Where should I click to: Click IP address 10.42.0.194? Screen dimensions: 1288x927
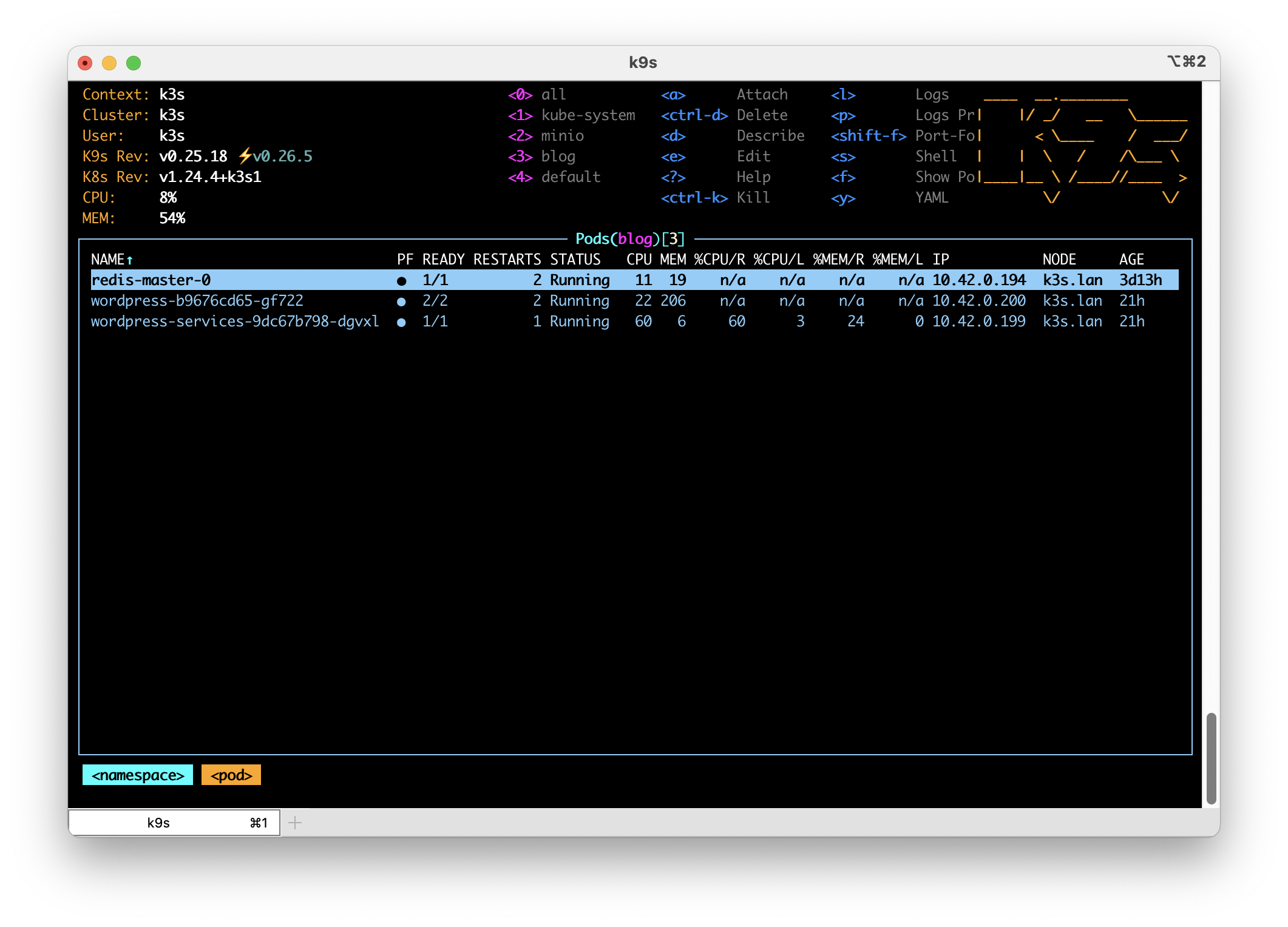[978, 280]
